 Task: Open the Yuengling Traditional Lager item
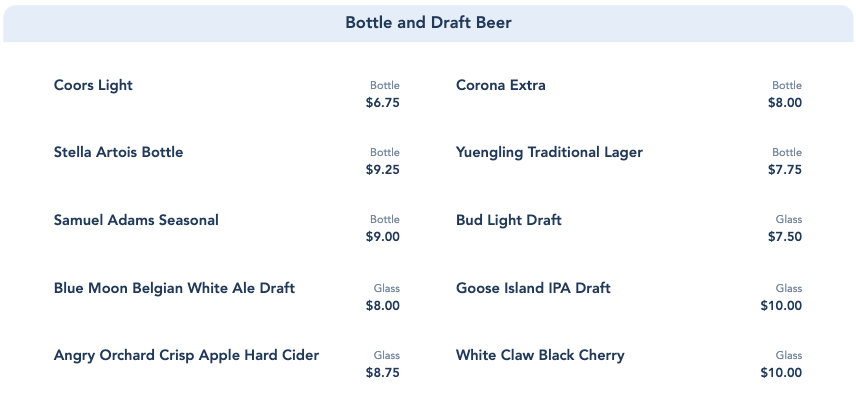(549, 153)
